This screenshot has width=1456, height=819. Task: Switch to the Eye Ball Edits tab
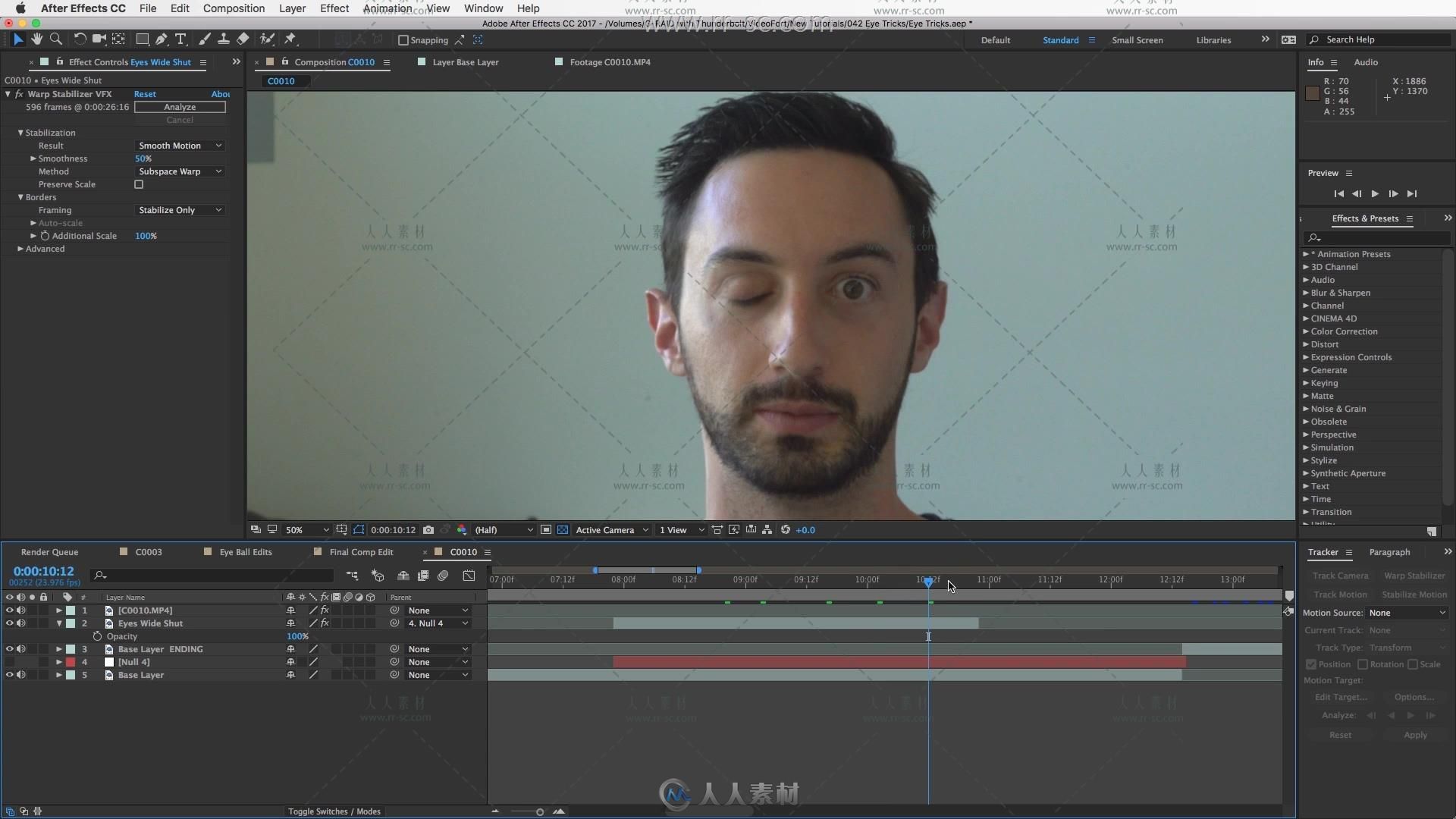point(246,551)
